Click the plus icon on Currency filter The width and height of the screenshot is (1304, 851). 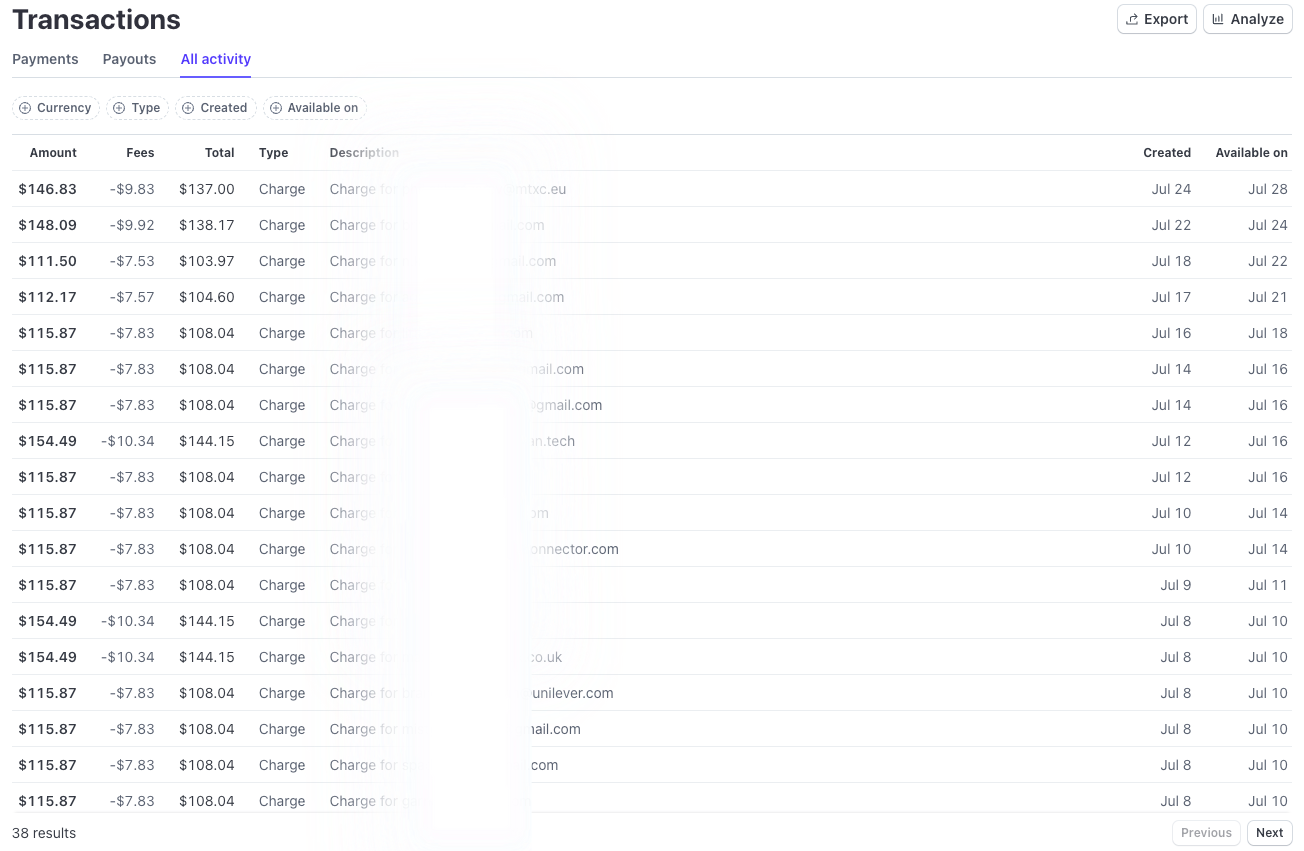[25, 108]
